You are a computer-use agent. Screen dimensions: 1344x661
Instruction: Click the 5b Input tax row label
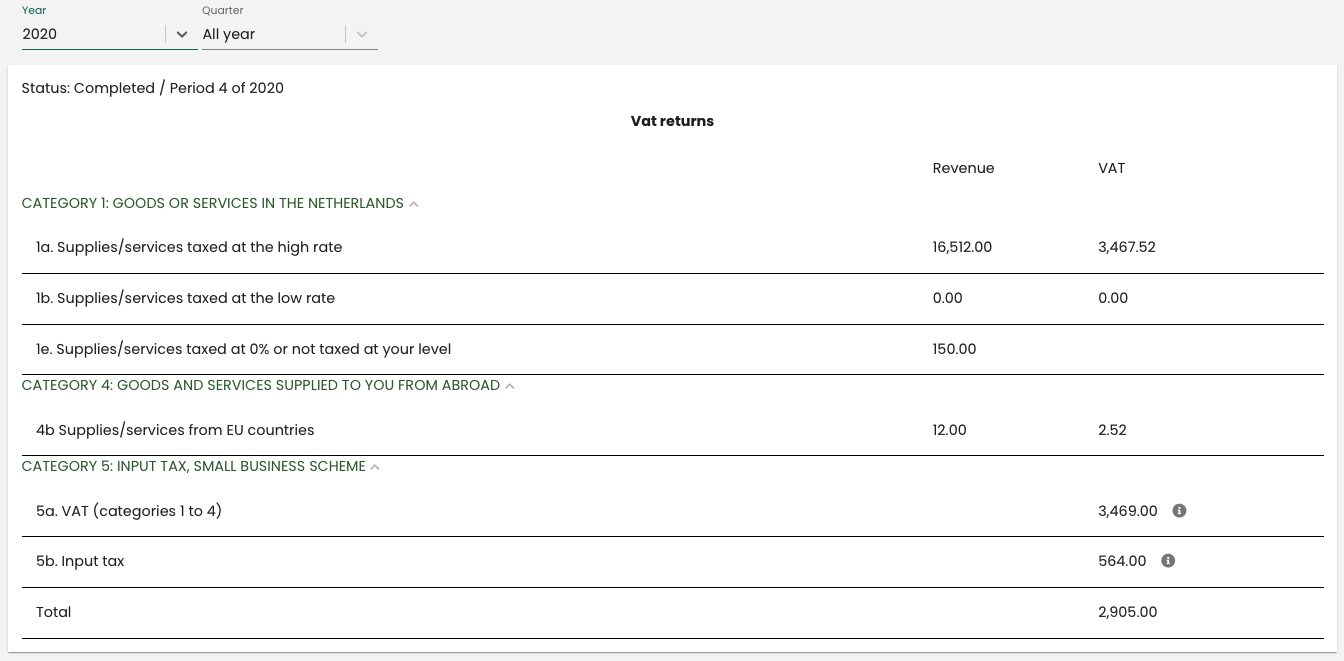coord(80,561)
